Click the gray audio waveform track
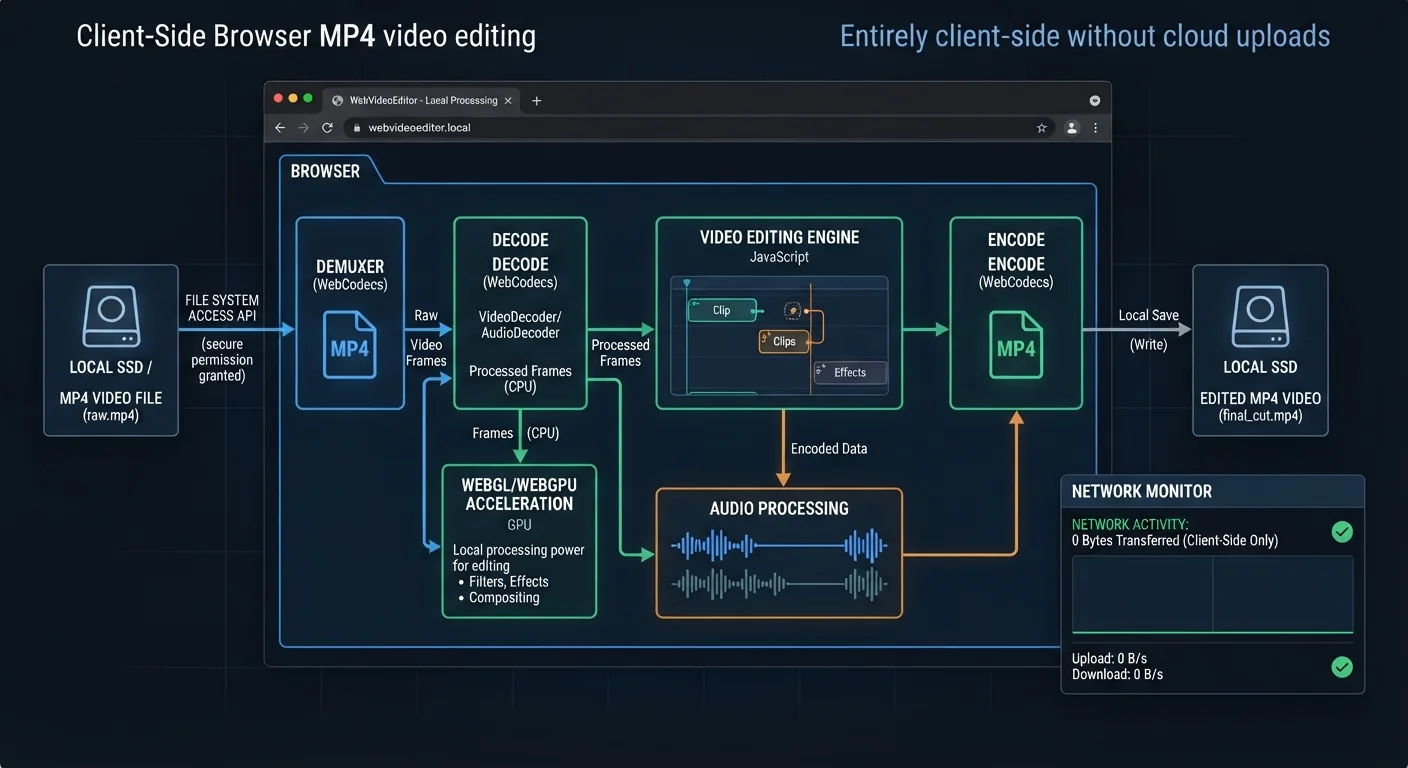 click(779, 583)
